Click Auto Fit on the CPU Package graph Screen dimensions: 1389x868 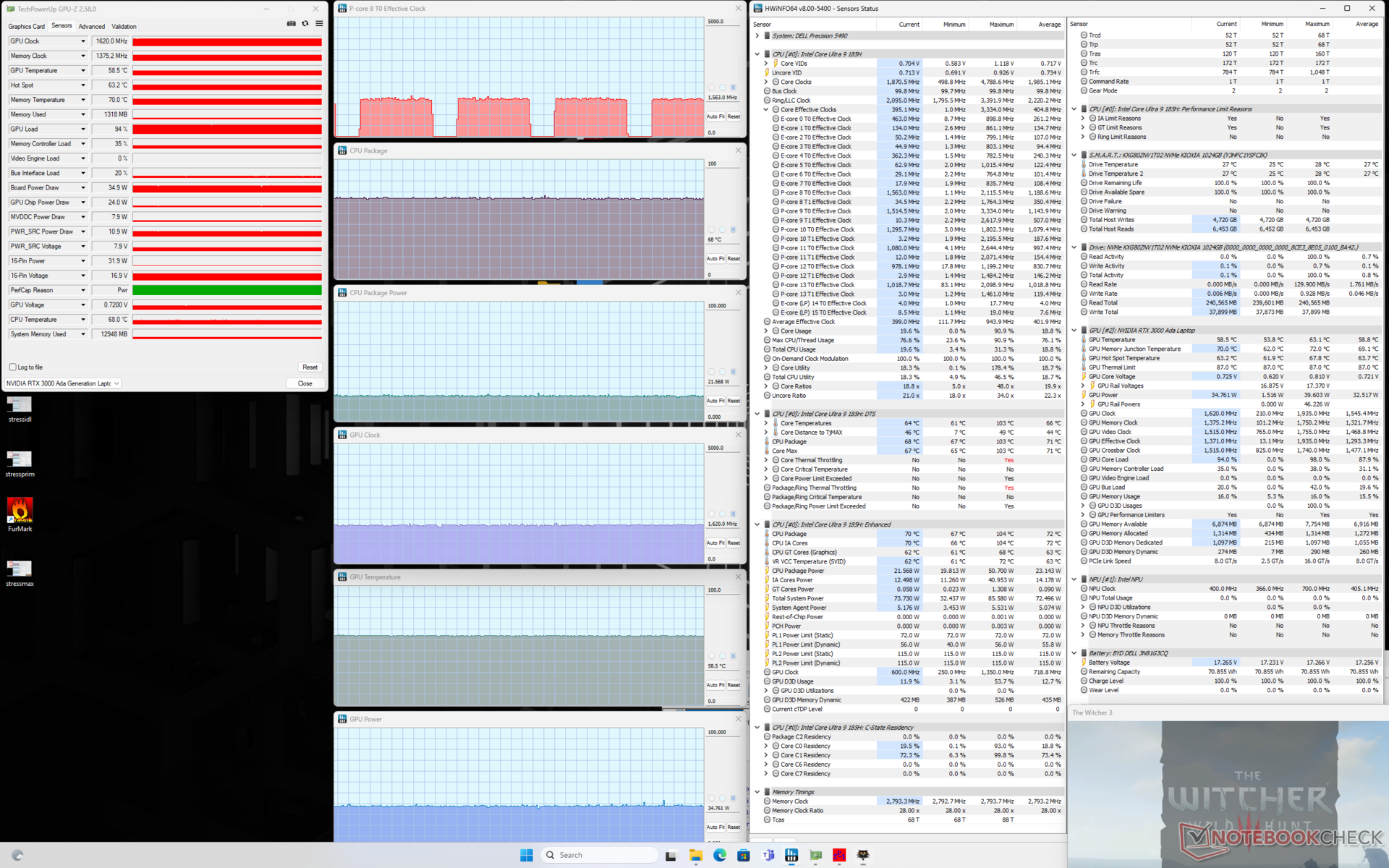click(715, 258)
